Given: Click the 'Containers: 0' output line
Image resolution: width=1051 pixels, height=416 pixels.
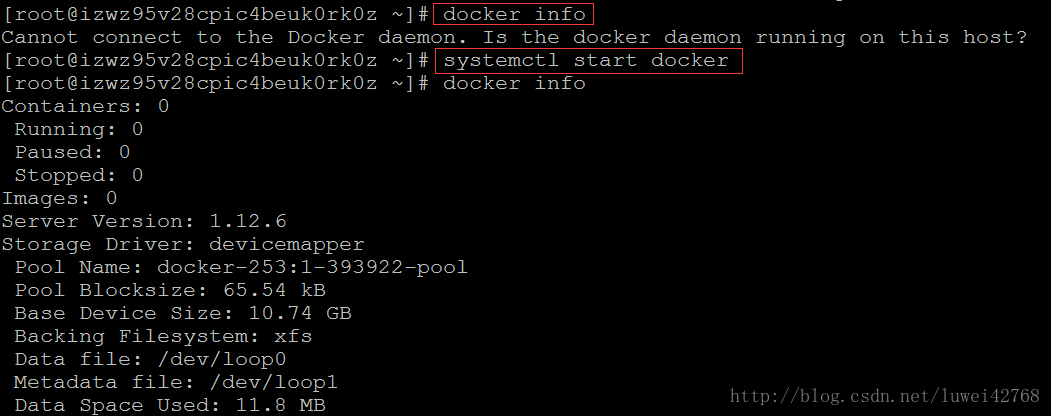Looking at the screenshot, I should click(x=85, y=107).
